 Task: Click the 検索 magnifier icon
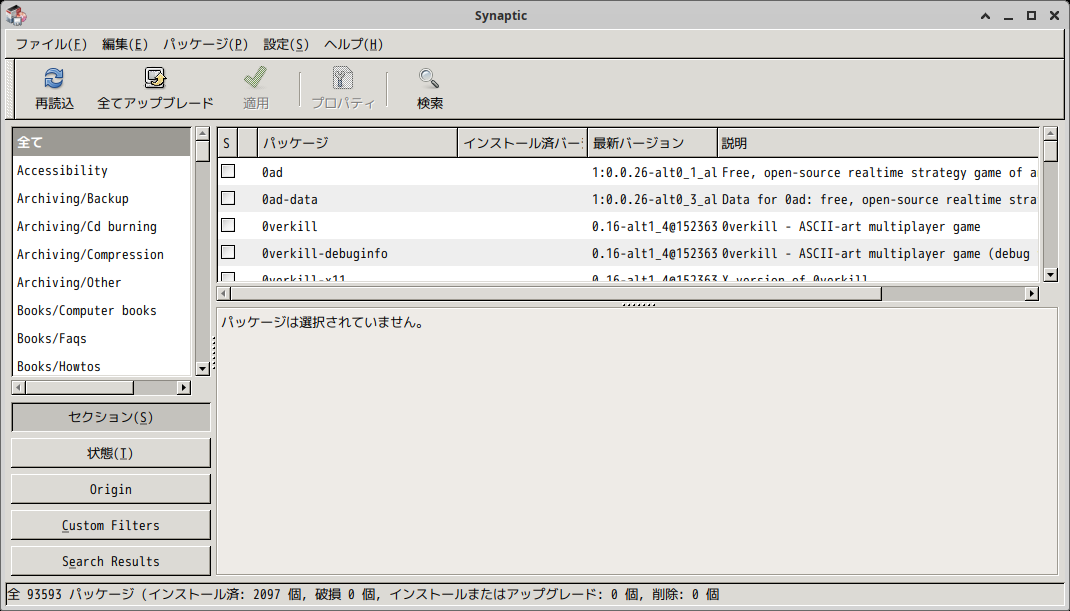click(x=429, y=79)
